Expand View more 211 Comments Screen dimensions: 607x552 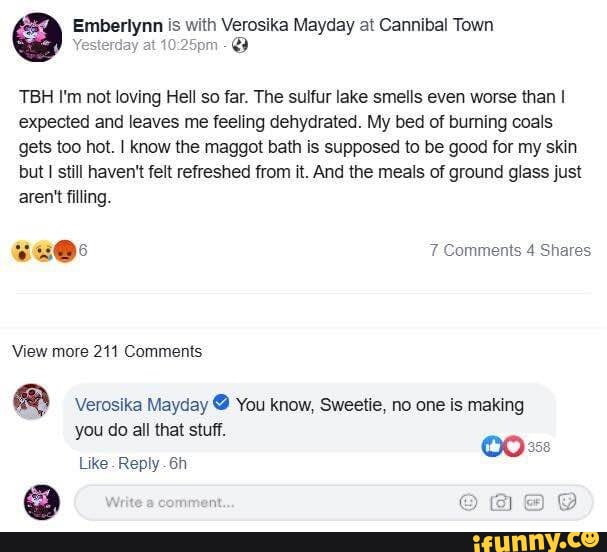click(107, 351)
